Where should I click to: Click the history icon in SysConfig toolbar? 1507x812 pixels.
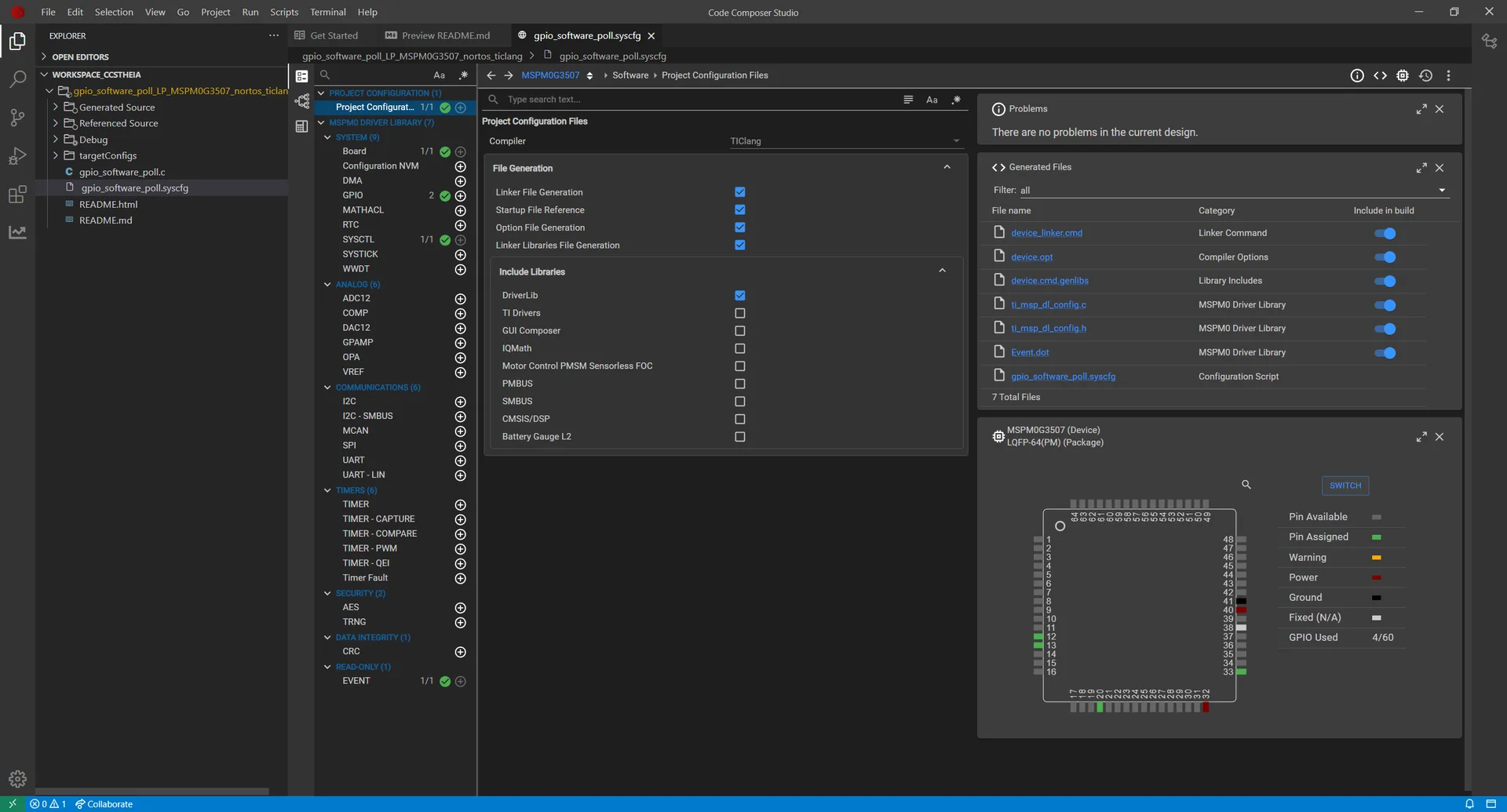point(1425,75)
